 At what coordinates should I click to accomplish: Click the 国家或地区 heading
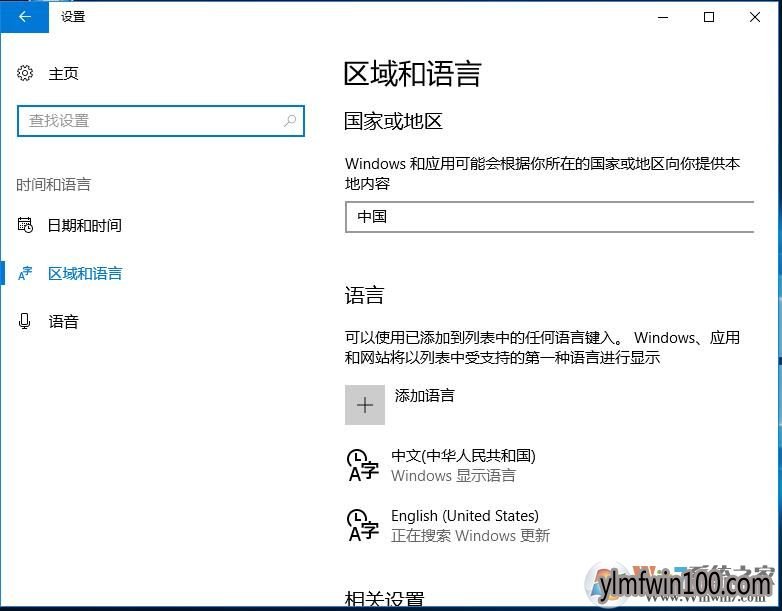[393, 121]
